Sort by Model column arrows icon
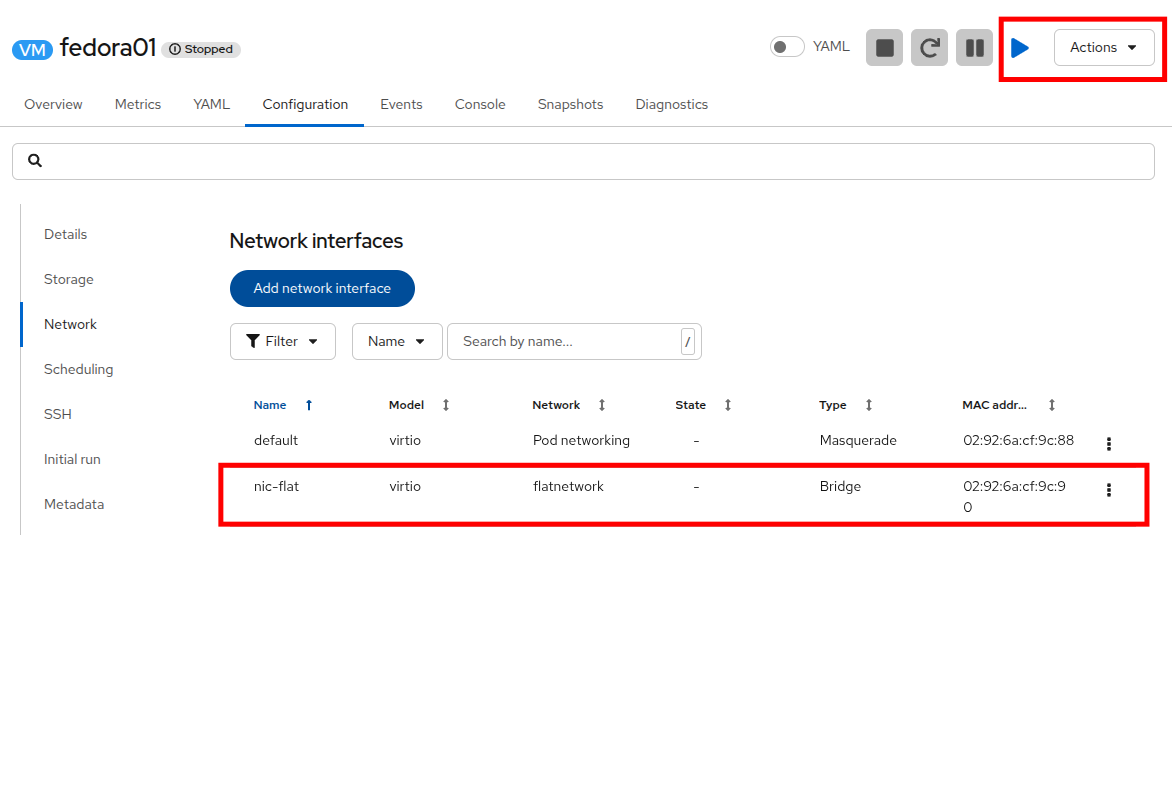The width and height of the screenshot is (1172, 792). [445, 405]
